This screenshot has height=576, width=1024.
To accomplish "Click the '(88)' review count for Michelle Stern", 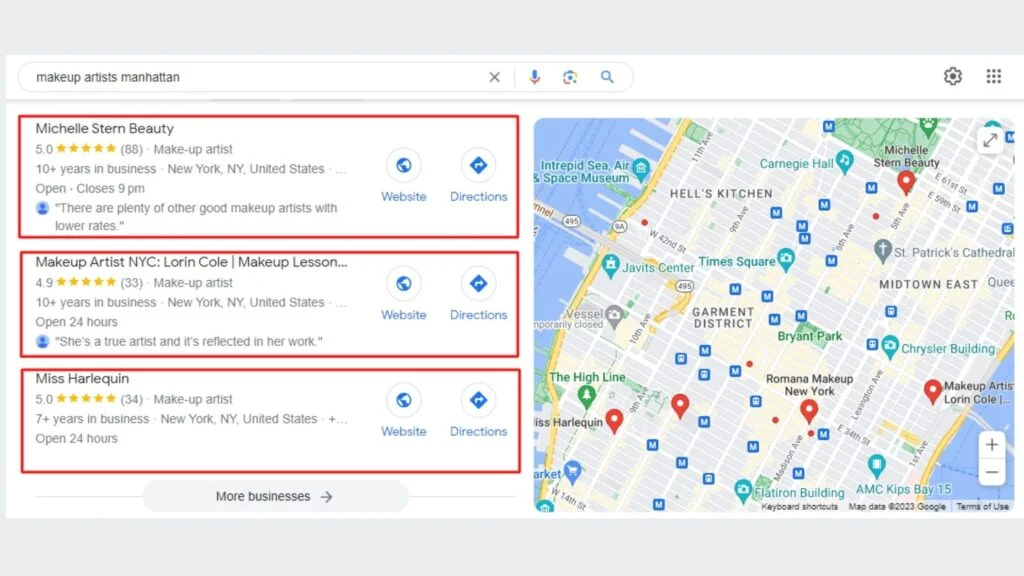I will [131, 150].
